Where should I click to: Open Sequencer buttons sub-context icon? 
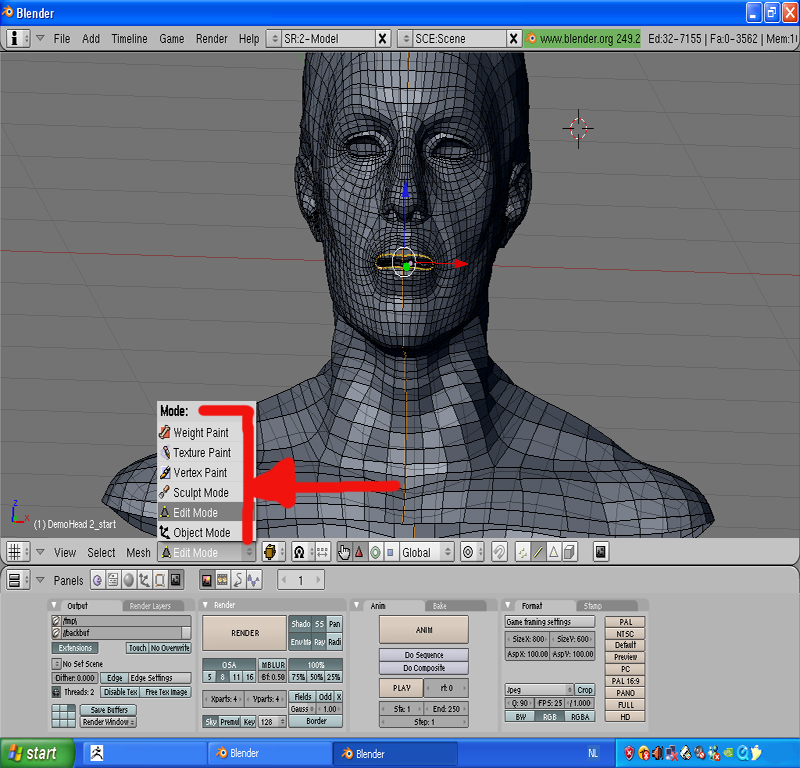tap(222, 580)
